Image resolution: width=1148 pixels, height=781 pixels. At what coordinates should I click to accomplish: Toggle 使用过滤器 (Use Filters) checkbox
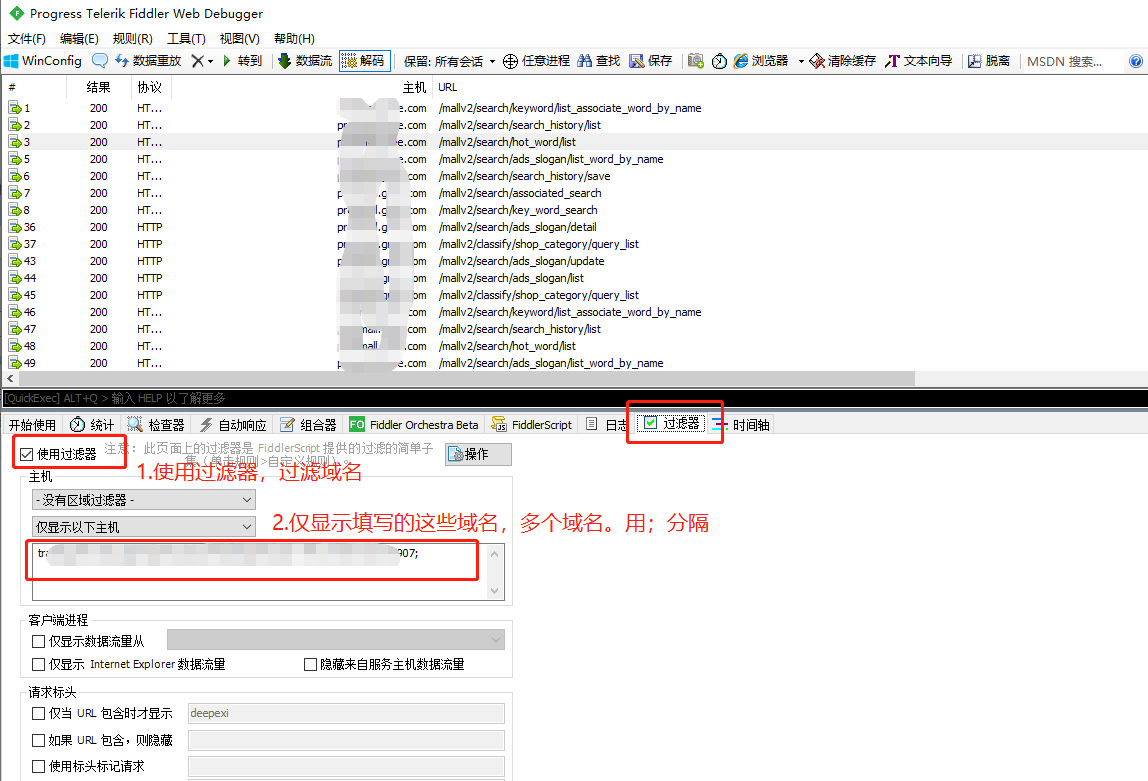(x=26, y=455)
